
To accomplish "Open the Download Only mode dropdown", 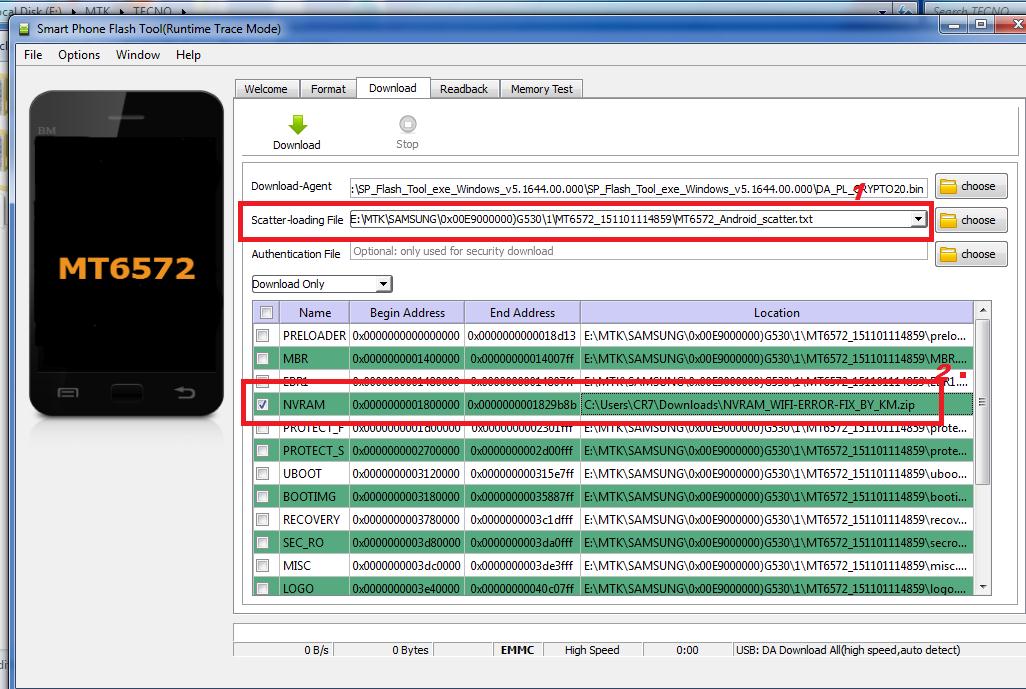I will coord(322,284).
